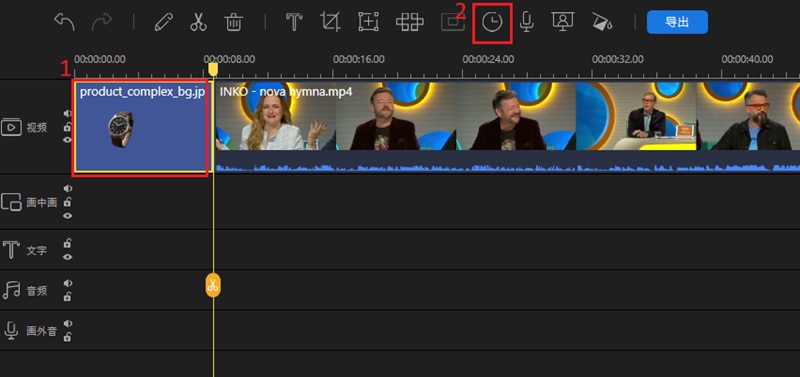The image size is (800, 377).
Task: Lock the 视频 track
Action: pyautogui.click(x=67, y=127)
